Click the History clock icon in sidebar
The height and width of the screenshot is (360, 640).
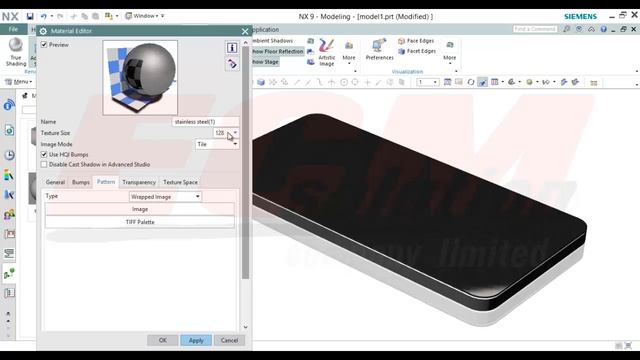9,155
